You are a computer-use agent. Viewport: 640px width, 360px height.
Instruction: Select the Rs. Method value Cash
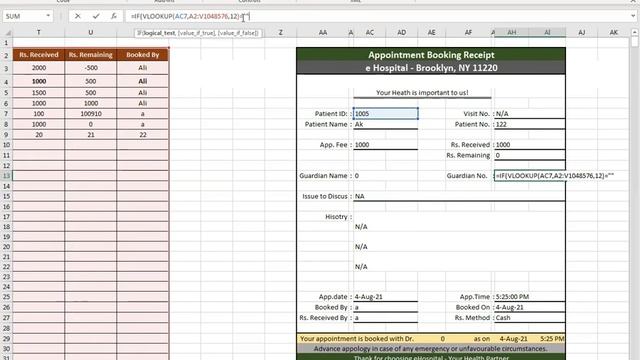[530, 318]
